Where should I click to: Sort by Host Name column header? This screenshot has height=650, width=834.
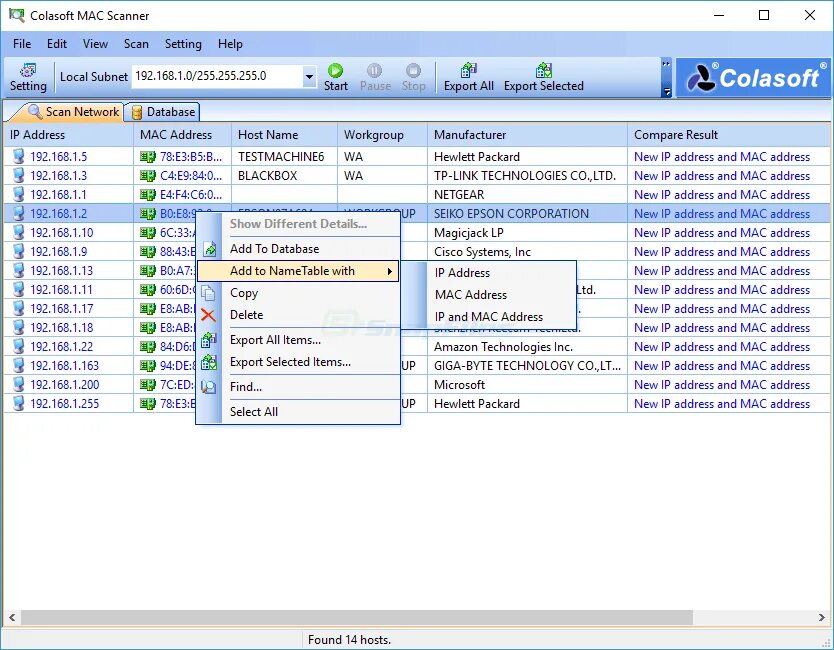pyautogui.click(x=285, y=135)
